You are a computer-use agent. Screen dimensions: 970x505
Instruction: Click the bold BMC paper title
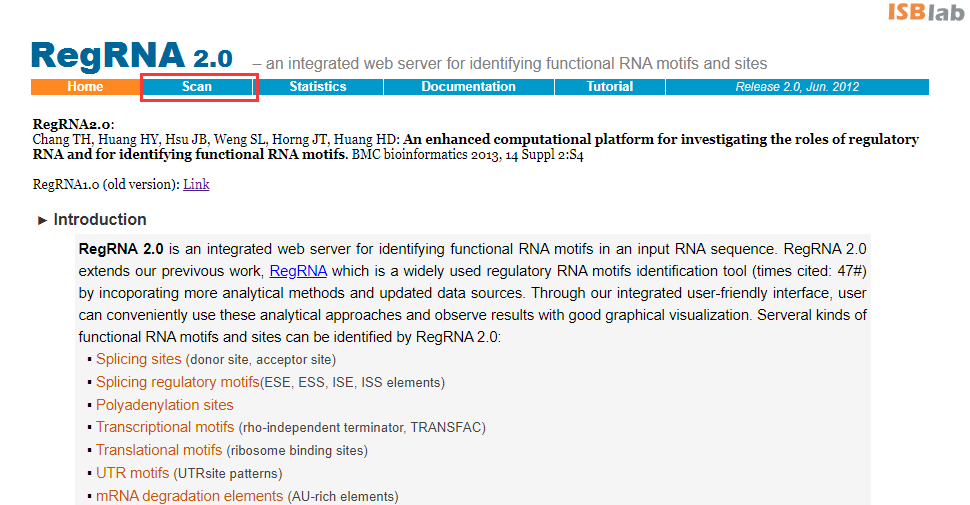pyautogui.click(x=660, y=140)
